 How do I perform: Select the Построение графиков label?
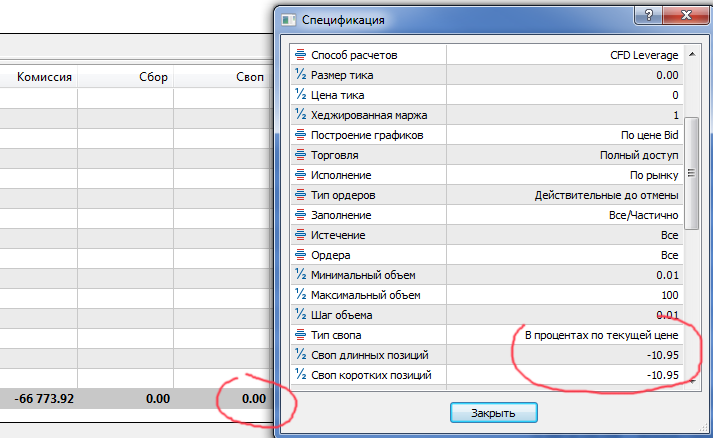(367, 135)
